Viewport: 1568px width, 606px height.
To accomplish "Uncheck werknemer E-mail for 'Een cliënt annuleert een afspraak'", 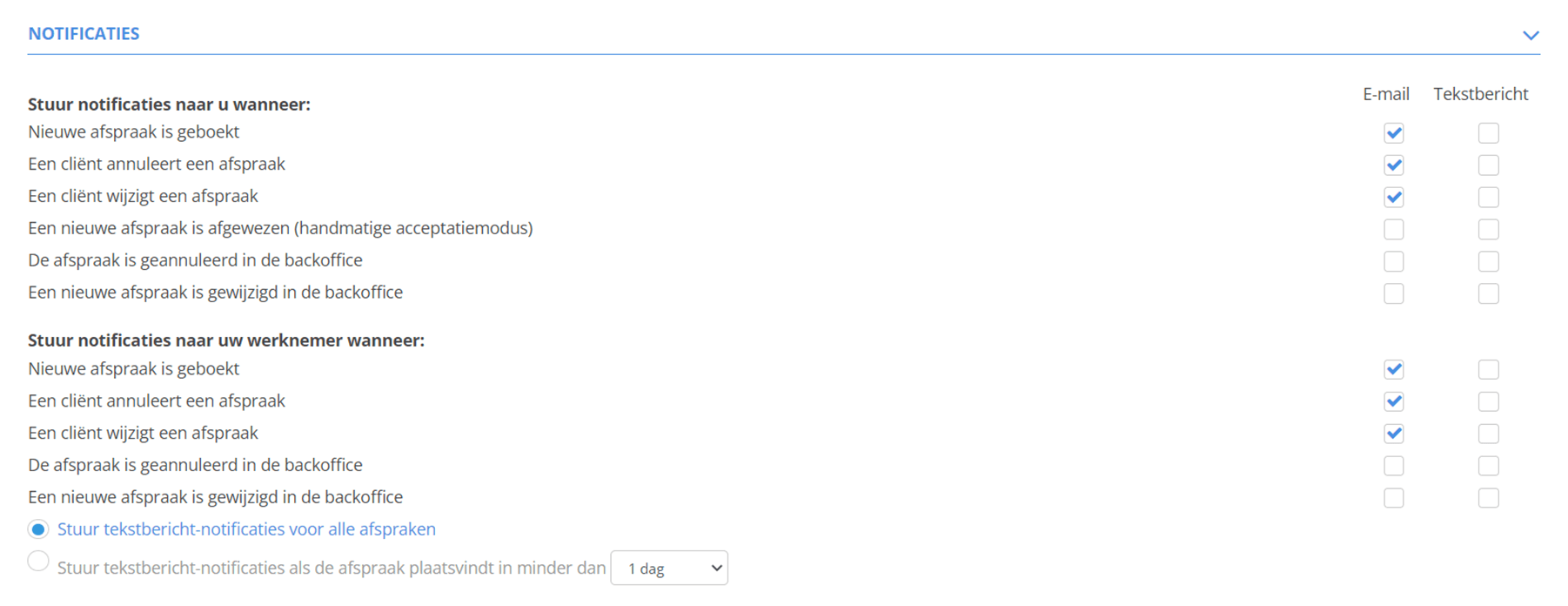I will pyautogui.click(x=1394, y=402).
